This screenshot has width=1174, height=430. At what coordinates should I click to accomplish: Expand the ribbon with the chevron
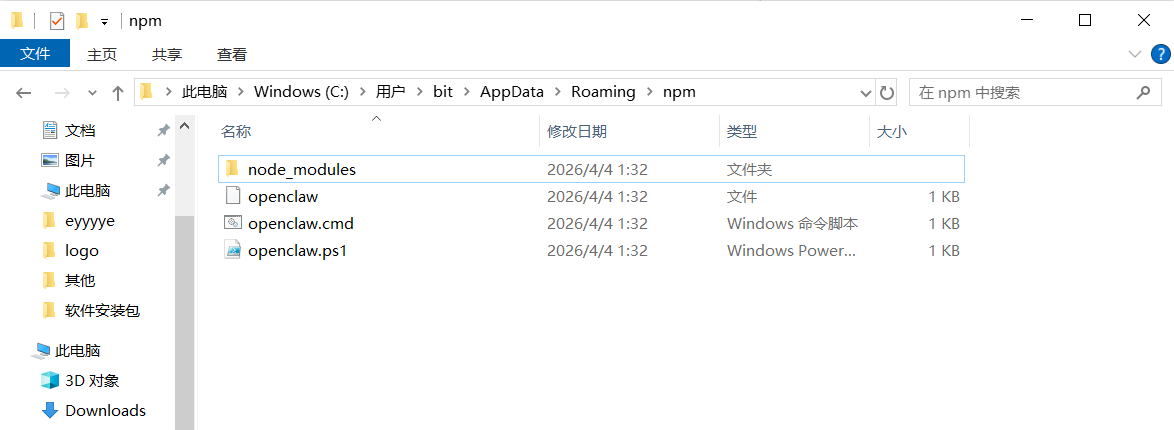1134,54
